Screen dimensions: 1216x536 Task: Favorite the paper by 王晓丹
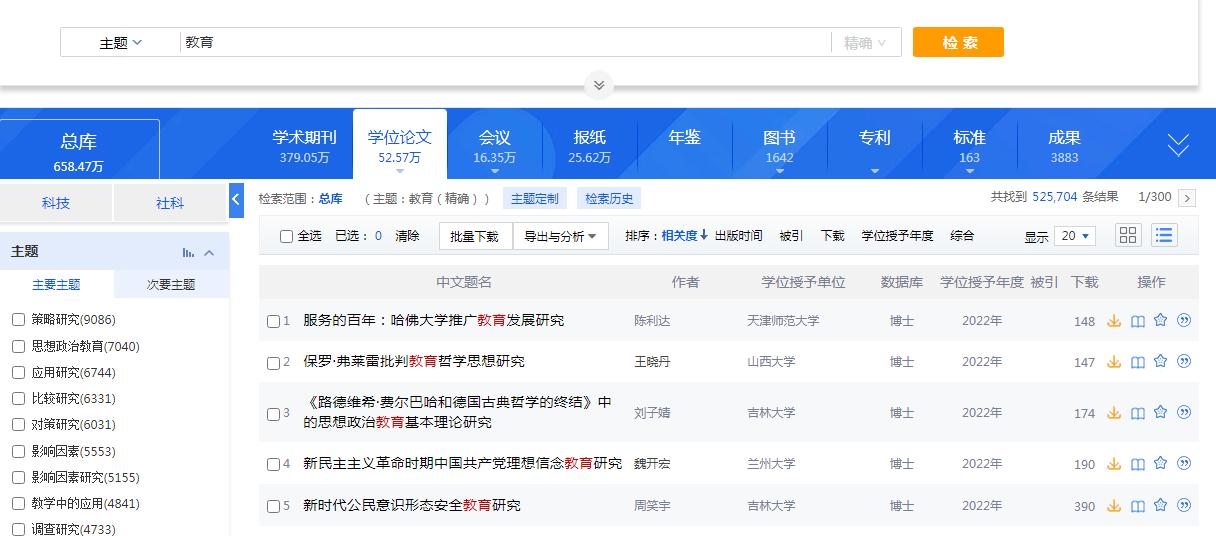click(1160, 361)
